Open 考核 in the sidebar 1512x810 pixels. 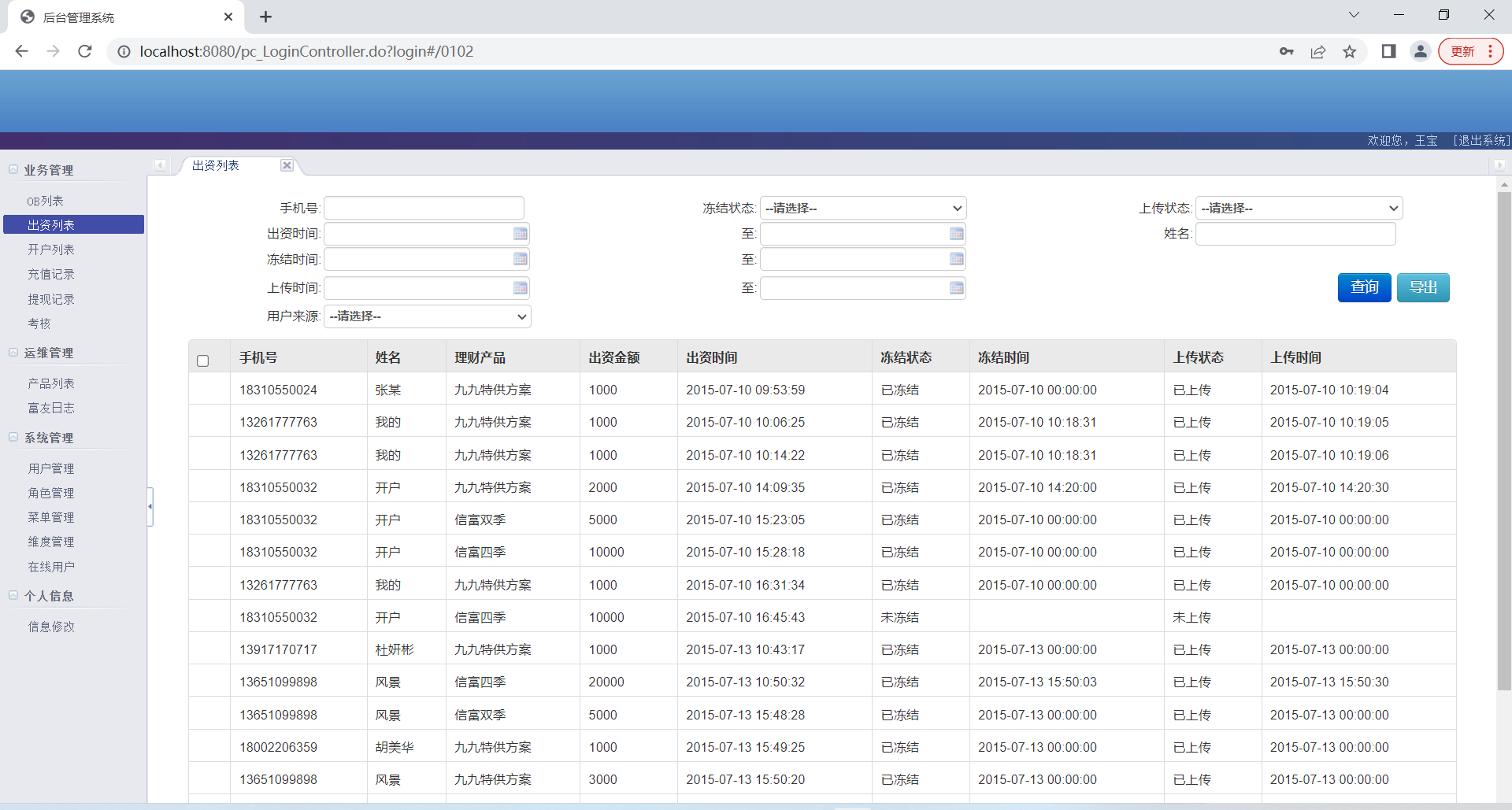point(39,324)
